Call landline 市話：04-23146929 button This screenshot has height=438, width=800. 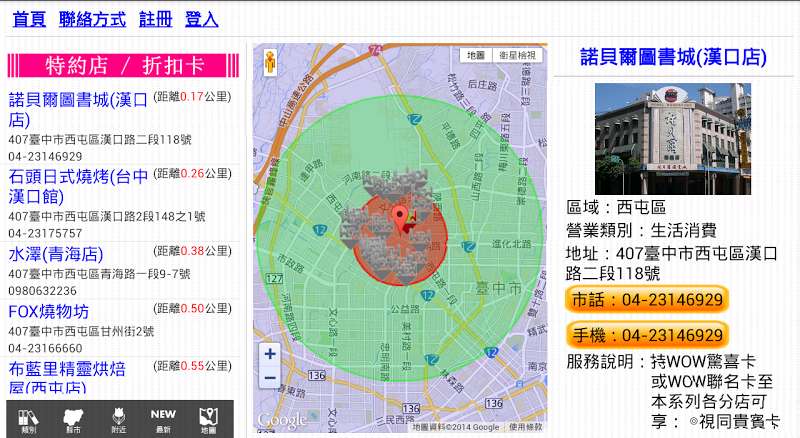tap(647, 299)
